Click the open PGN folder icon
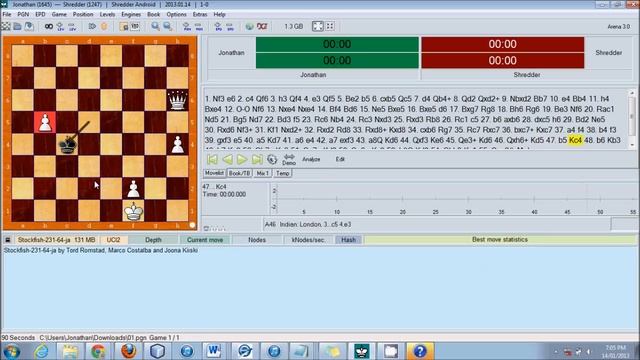 pyautogui.click(x=17, y=27)
